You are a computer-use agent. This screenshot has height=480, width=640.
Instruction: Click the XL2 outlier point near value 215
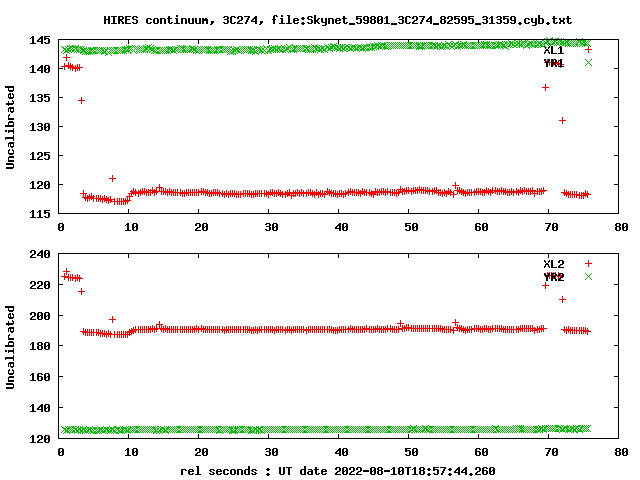(81, 291)
